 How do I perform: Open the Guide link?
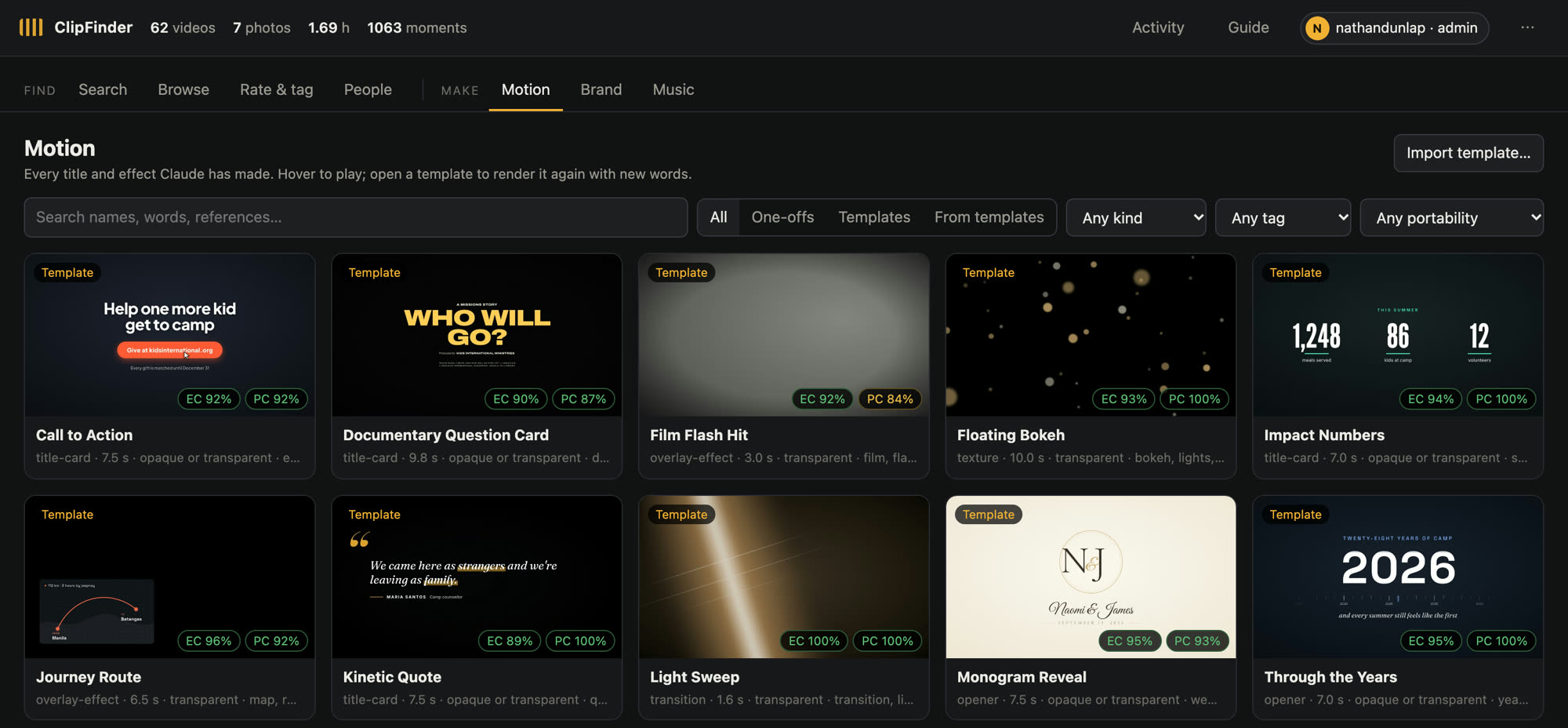[x=1248, y=27]
